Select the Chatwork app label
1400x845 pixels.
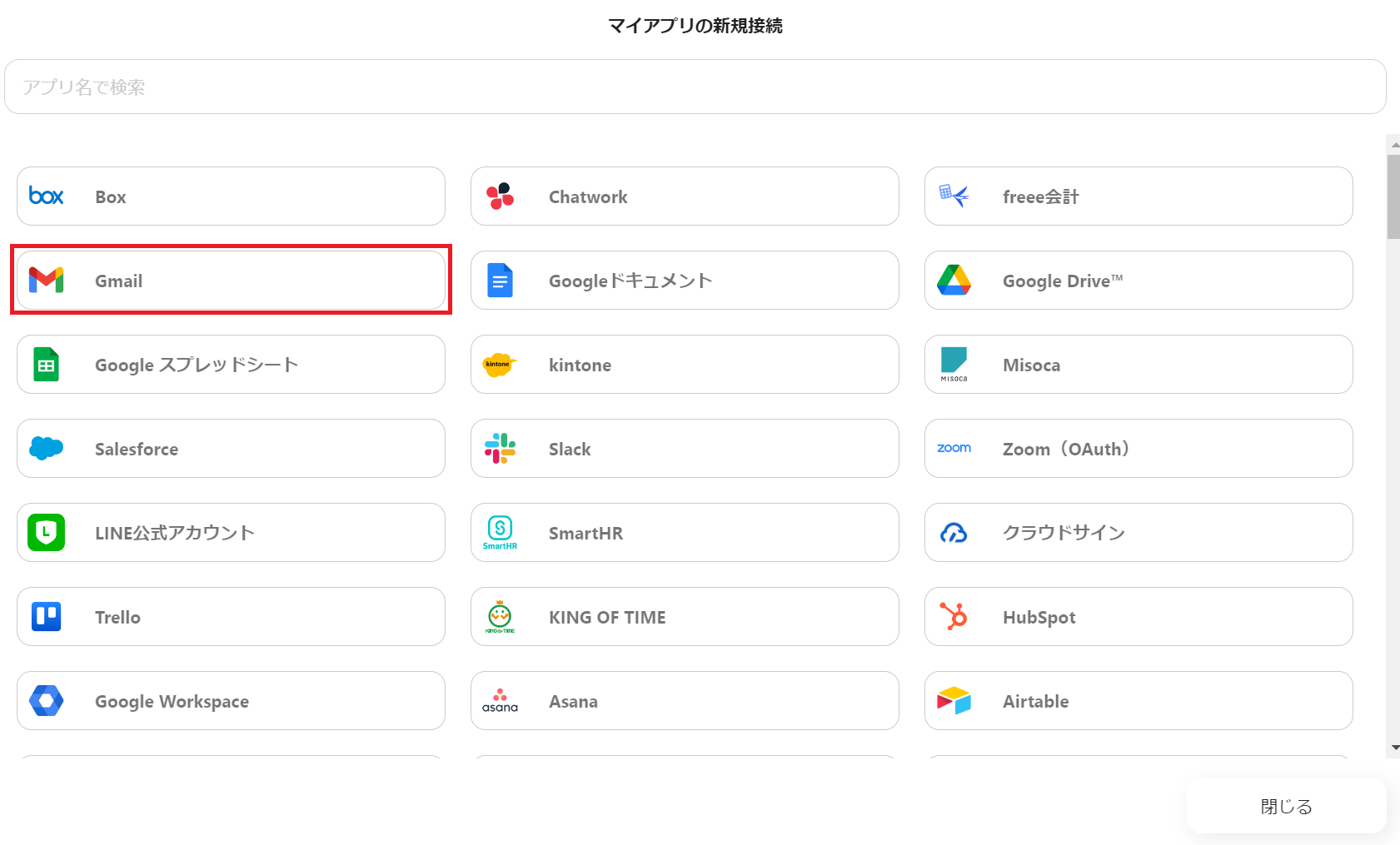tap(588, 196)
